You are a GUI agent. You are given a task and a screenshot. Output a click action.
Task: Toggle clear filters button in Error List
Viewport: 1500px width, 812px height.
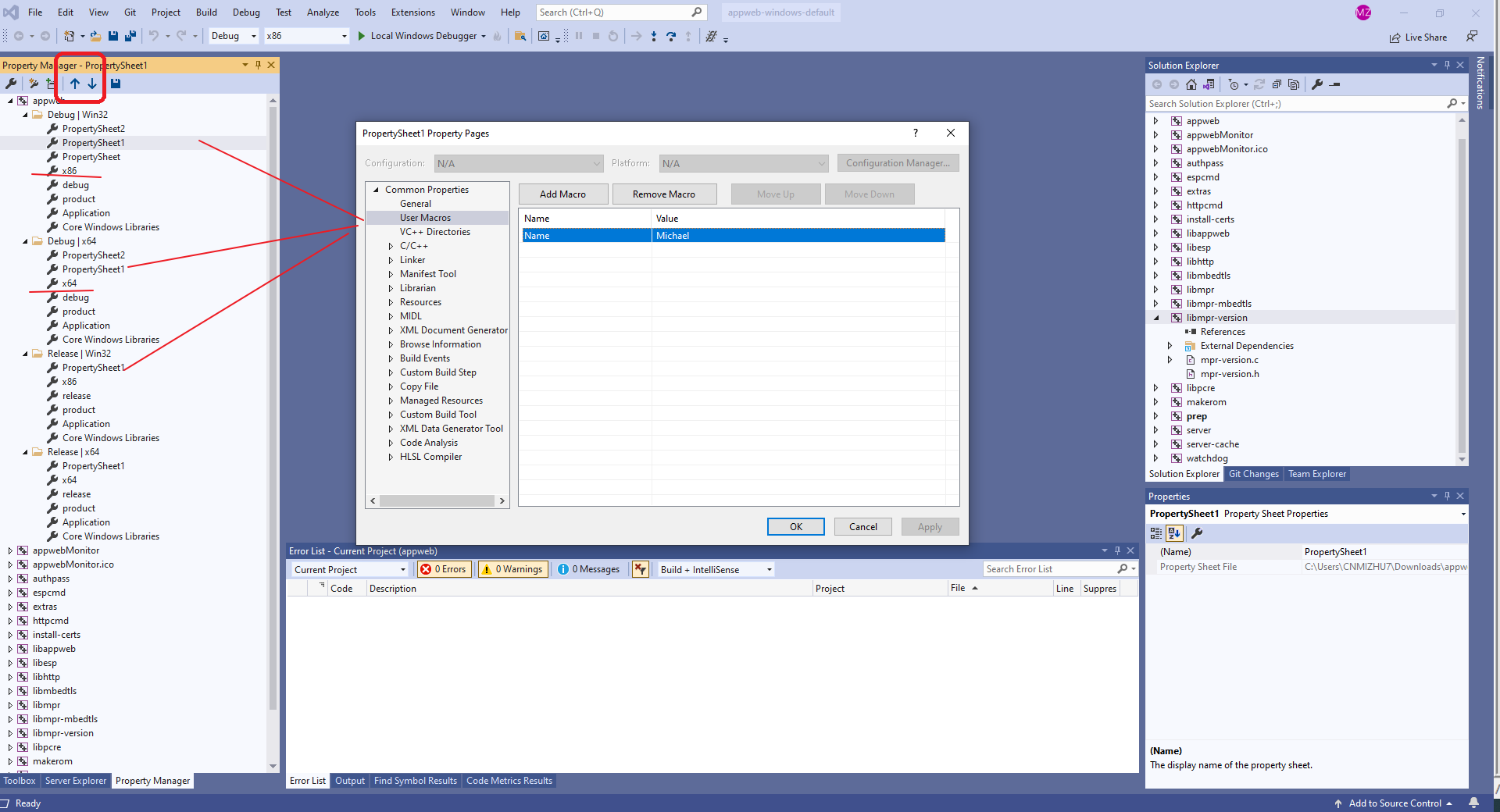(x=641, y=569)
